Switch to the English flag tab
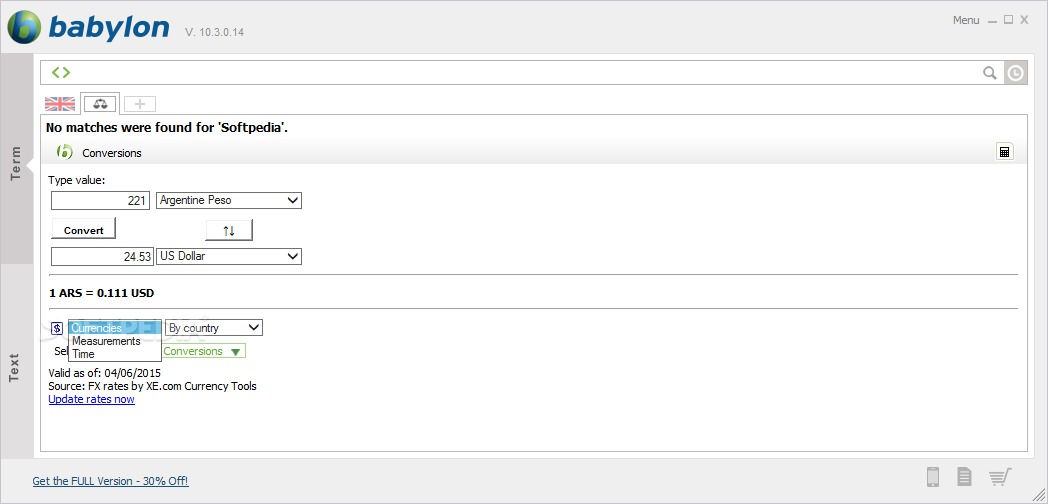Viewport: 1048px width, 504px height. tap(60, 104)
